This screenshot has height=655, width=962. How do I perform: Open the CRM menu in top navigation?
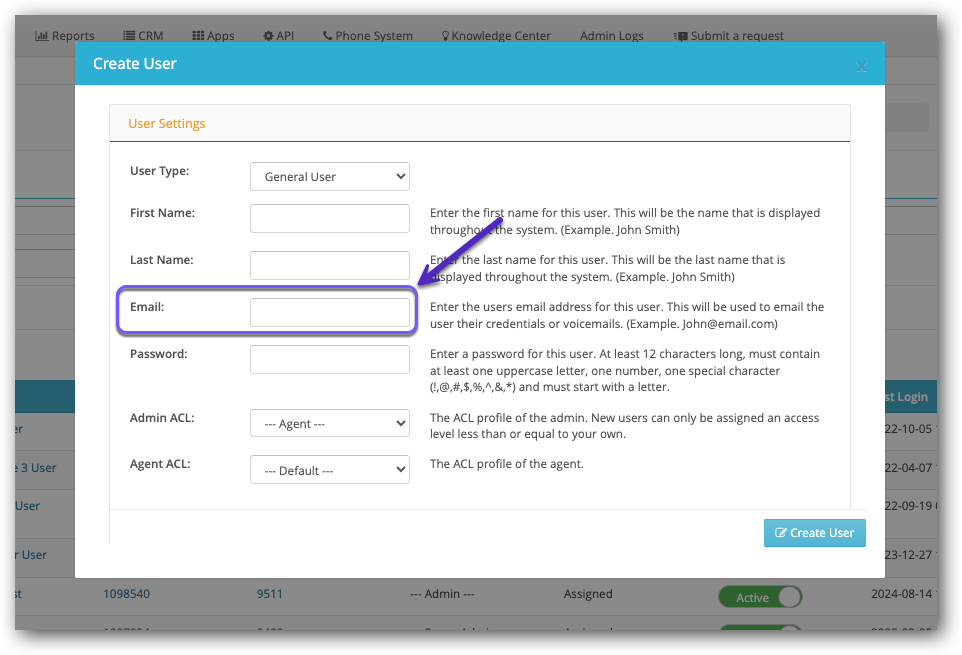143,36
